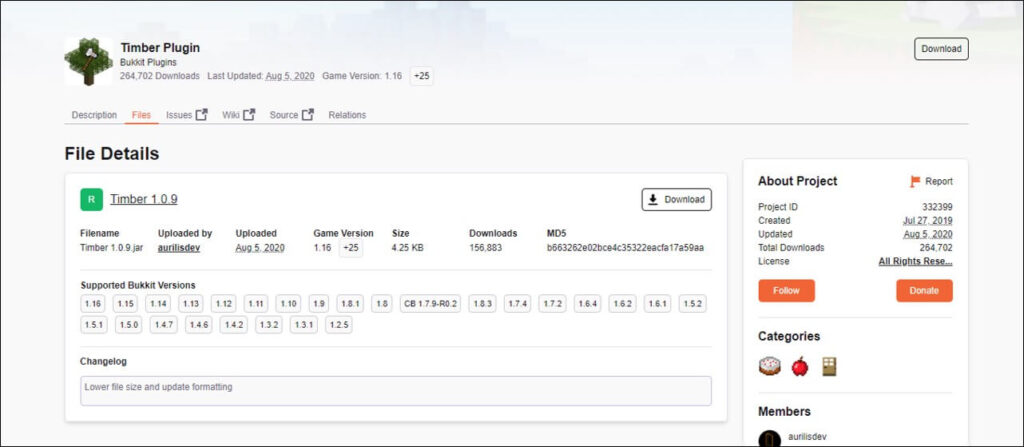Click the MD5 hash b663262e02bce4c35322eacfa17a59aa
Screen dimensions: 1024x447
(625, 248)
